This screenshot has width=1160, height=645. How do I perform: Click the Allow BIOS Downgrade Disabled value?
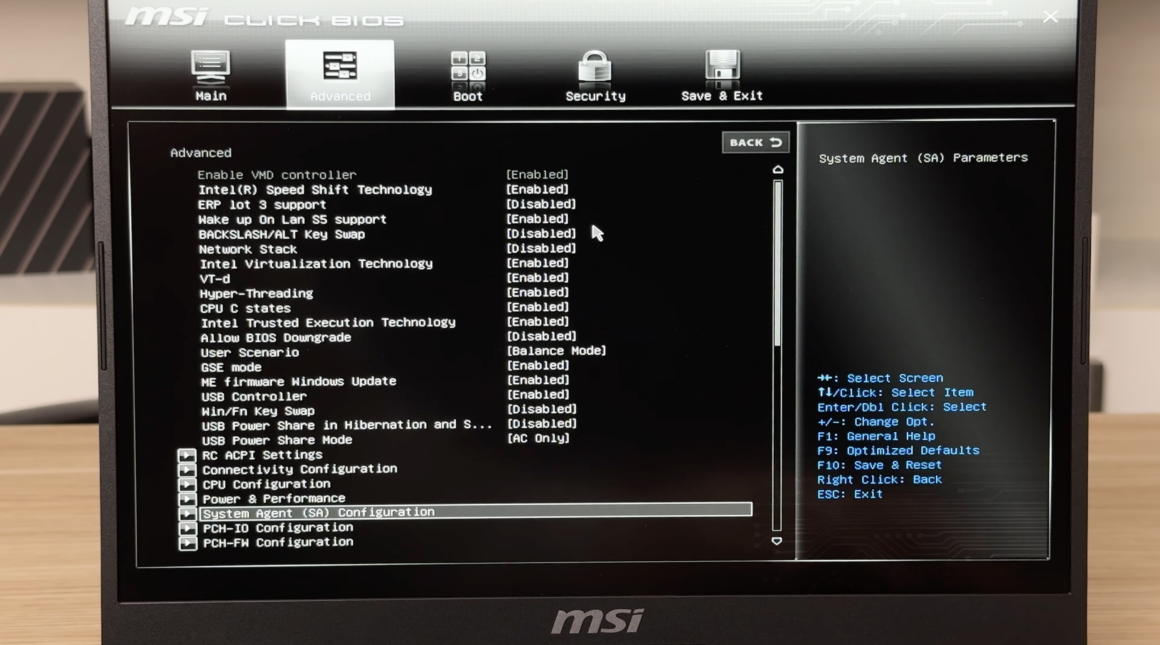click(542, 336)
